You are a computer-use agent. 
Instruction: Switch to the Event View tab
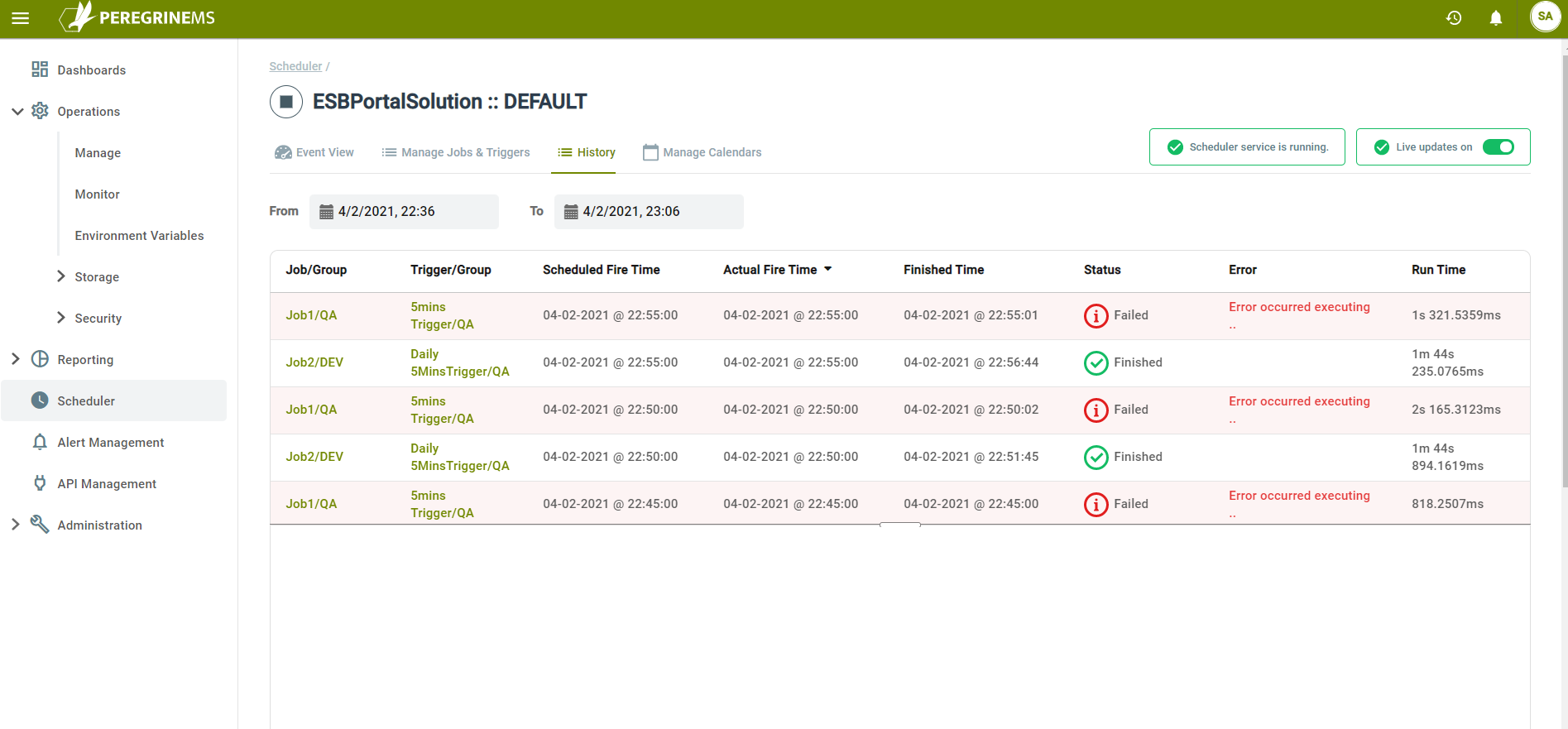tap(314, 152)
